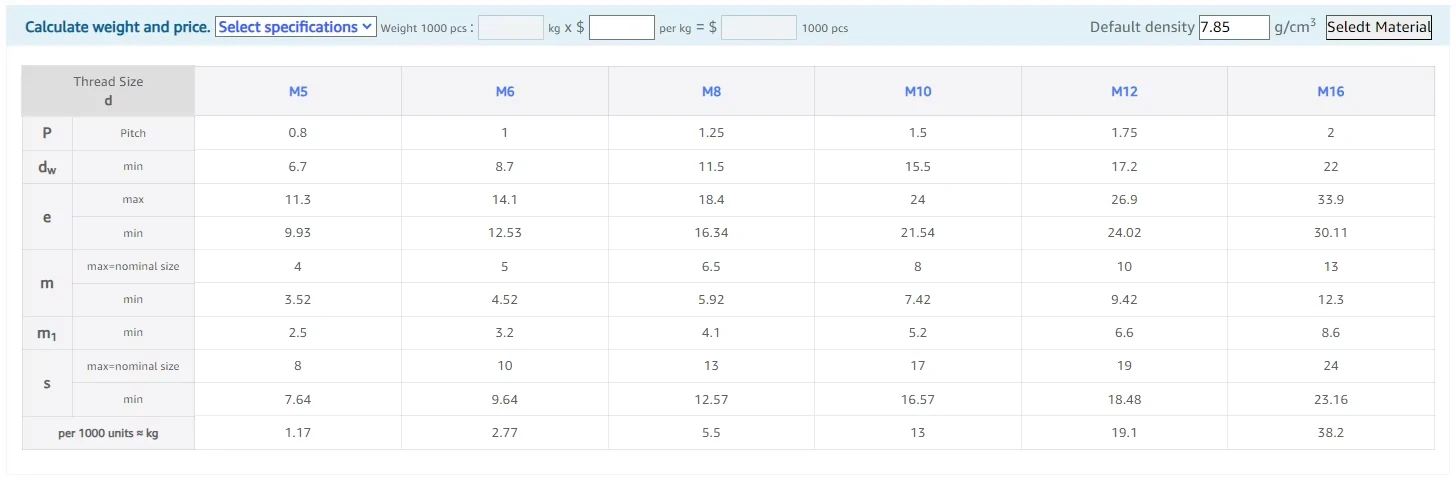Select weight value 19.1 kg
The width and height of the screenshot is (1456, 482).
click(x=1124, y=433)
